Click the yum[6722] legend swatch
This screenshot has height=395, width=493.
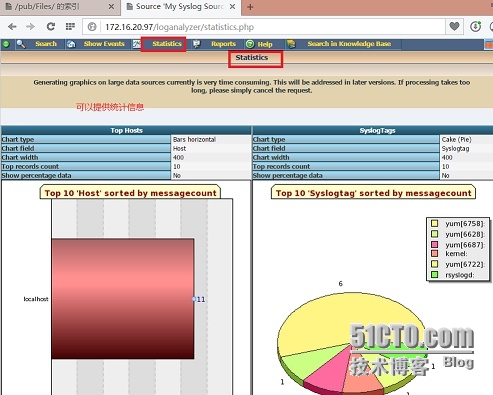click(x=434, y=264)
